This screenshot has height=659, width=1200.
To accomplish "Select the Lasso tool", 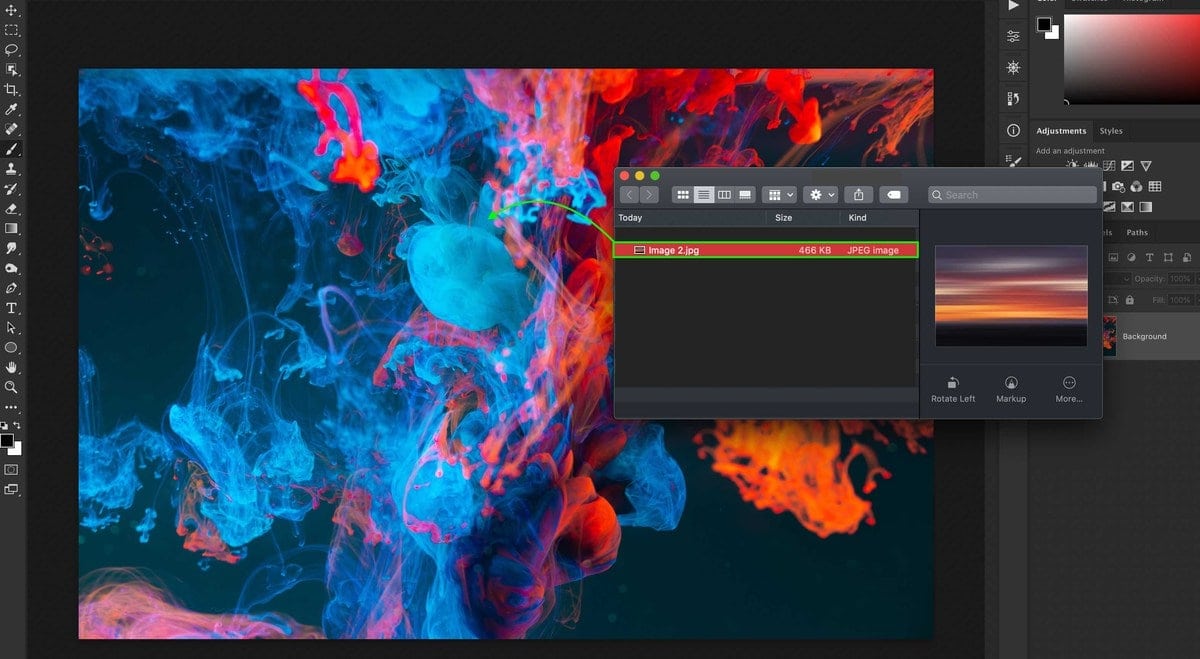I will pos(12,50).
